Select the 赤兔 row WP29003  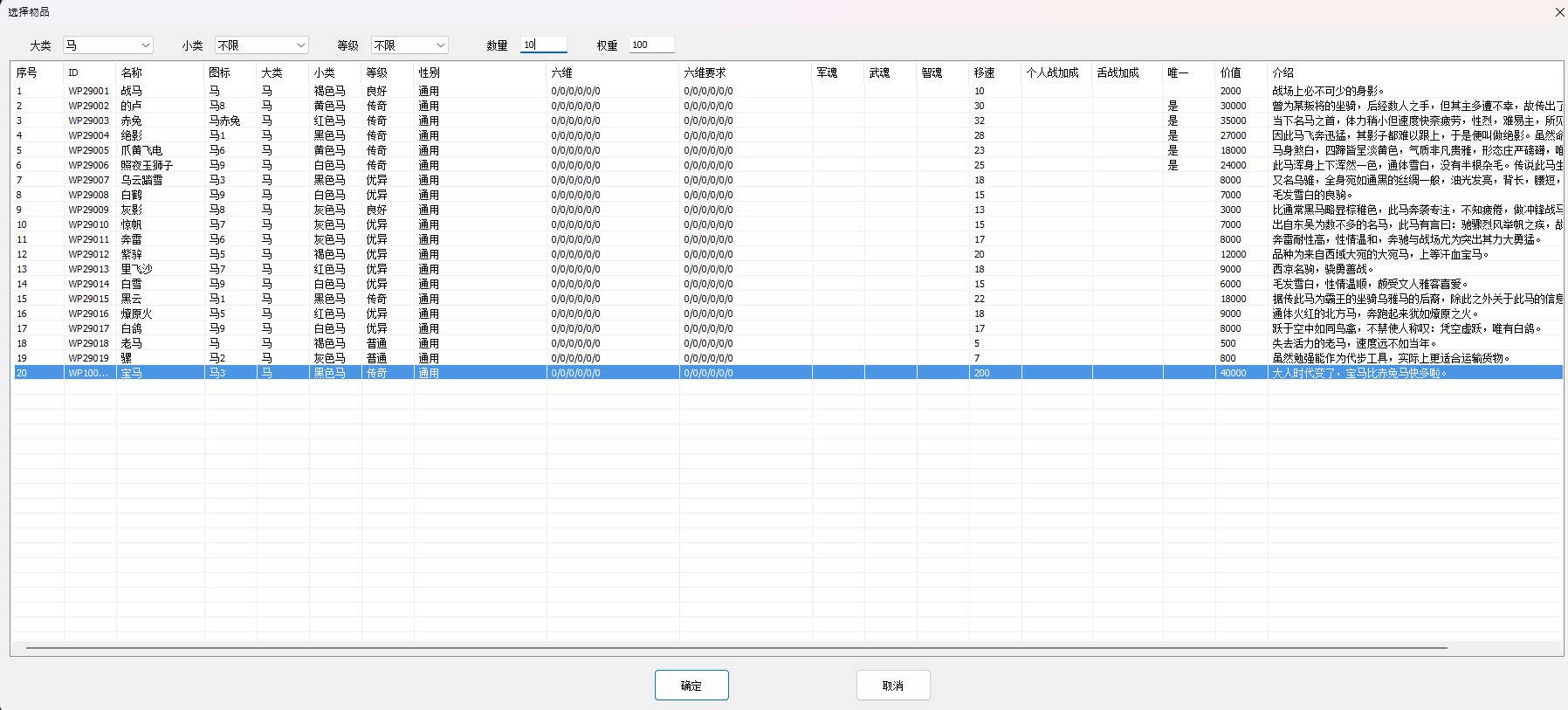(x=132, y=121)
